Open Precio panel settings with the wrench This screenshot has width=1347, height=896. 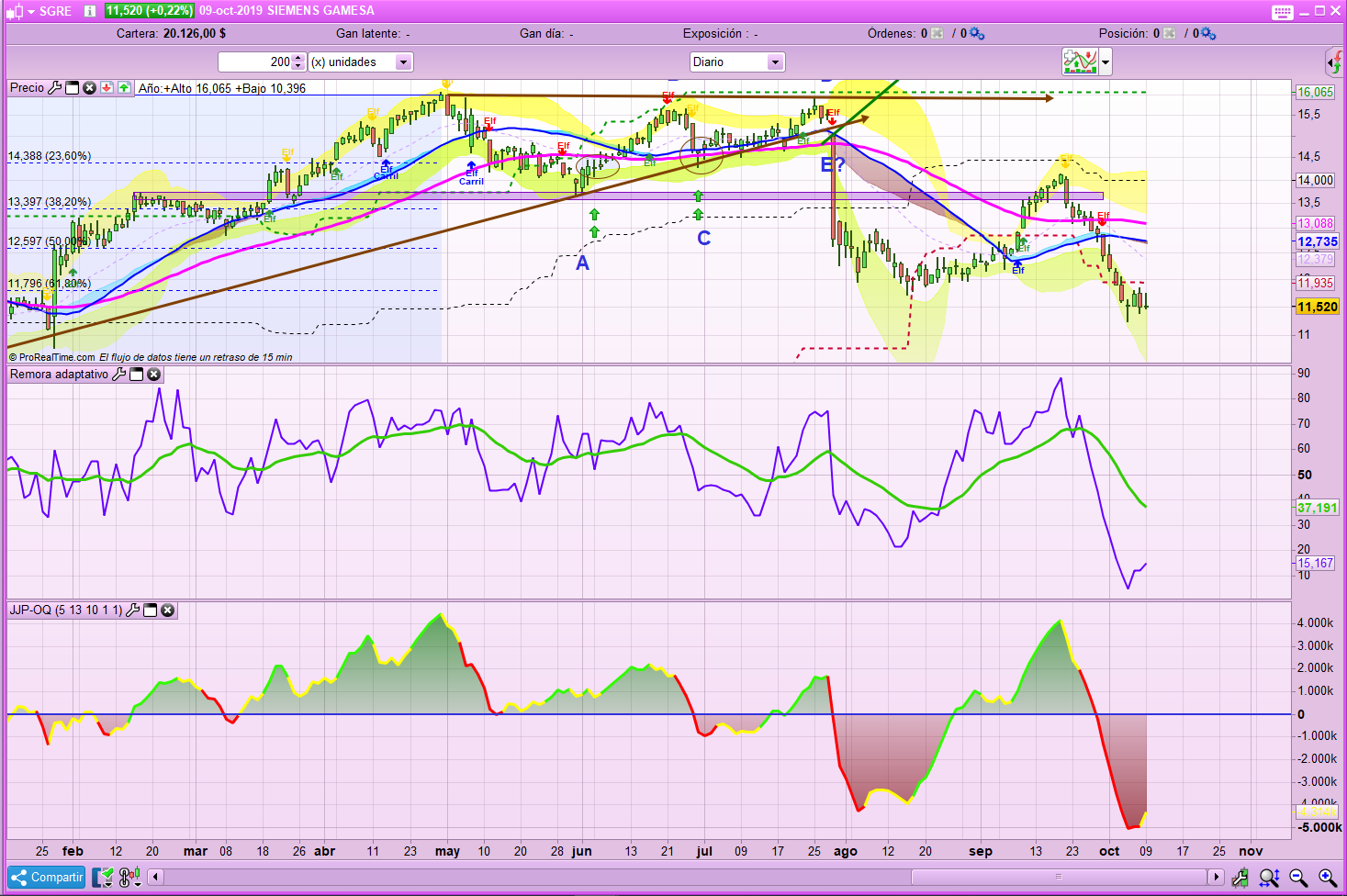(x=54, y=88)
